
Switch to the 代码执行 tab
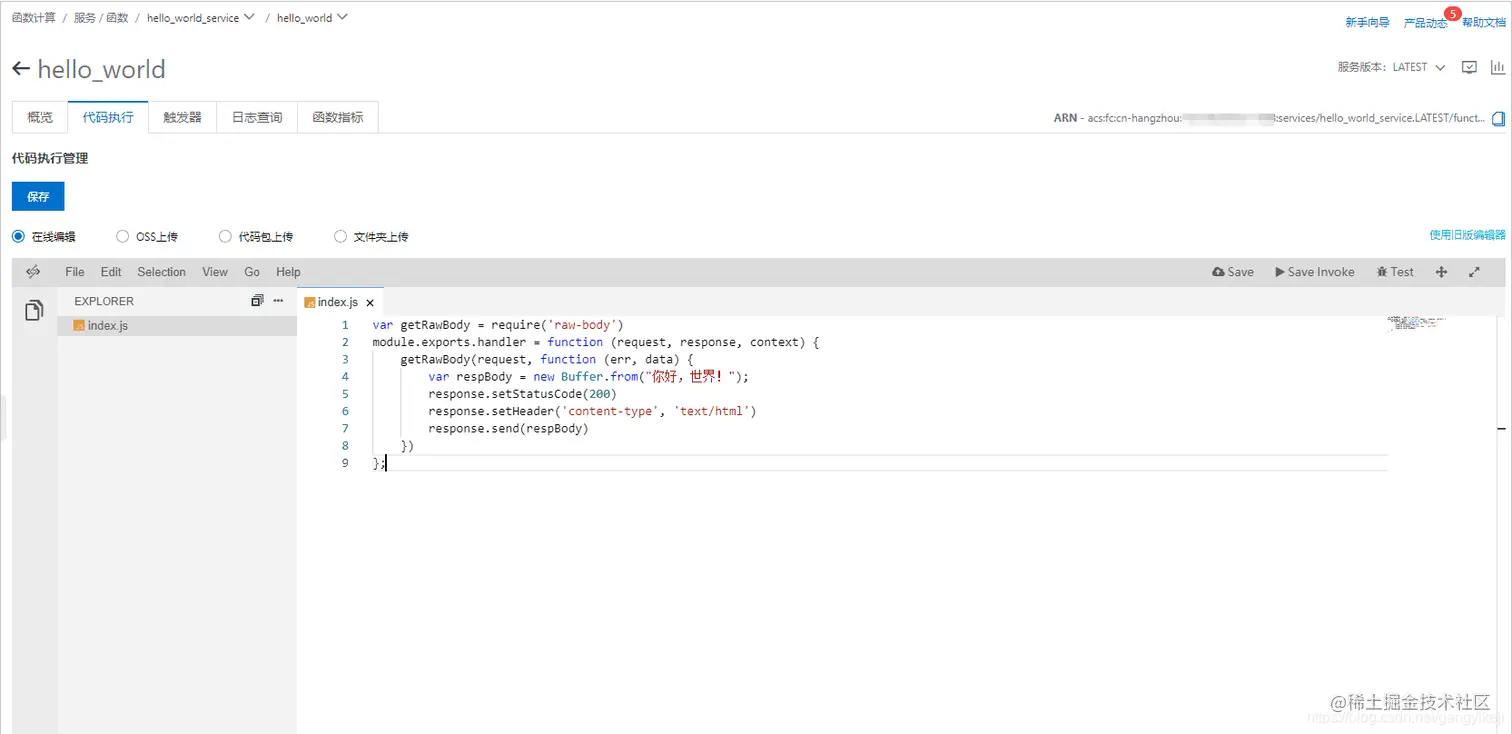[x=108, y=117]
